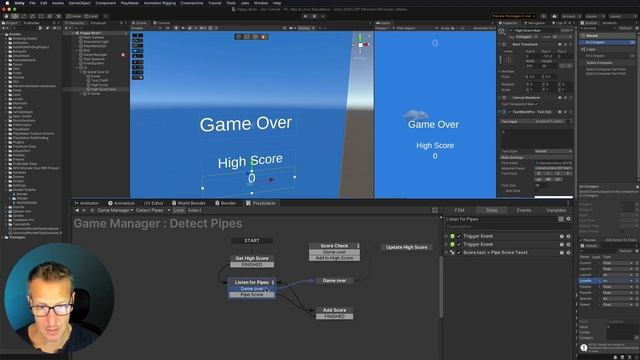Open the Game Manager FSM object dropdown
This screenshot has width=640, height=360.
(115, 210)
